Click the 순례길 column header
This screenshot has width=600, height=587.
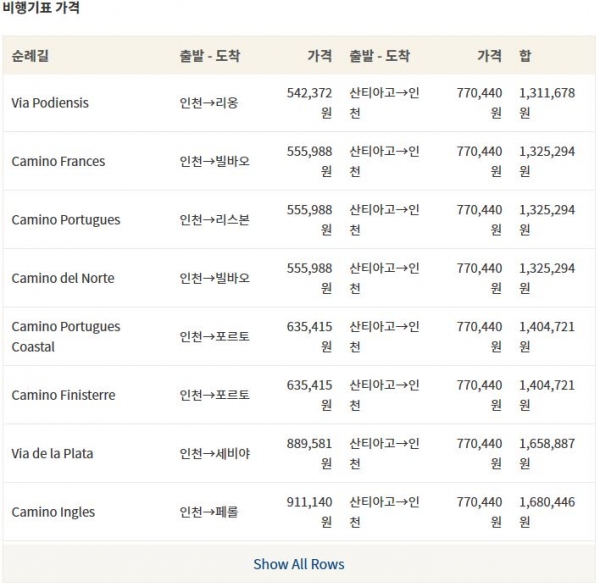30,56
